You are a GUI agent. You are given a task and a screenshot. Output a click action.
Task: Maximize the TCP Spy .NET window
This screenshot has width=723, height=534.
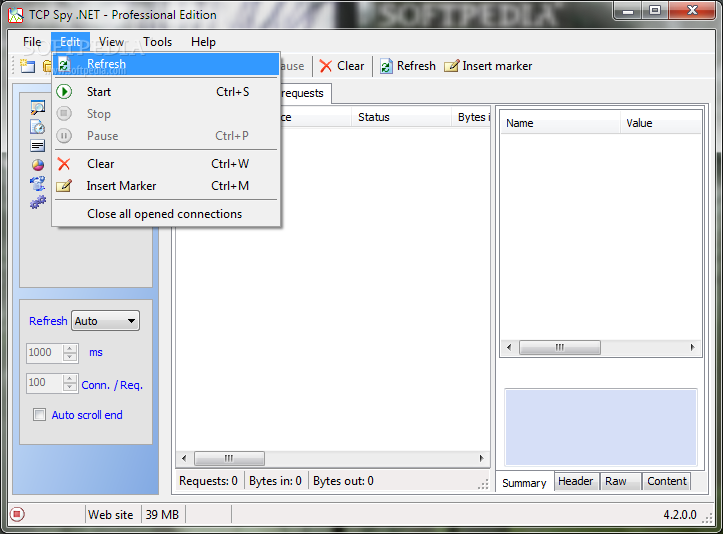pos(655,11)
